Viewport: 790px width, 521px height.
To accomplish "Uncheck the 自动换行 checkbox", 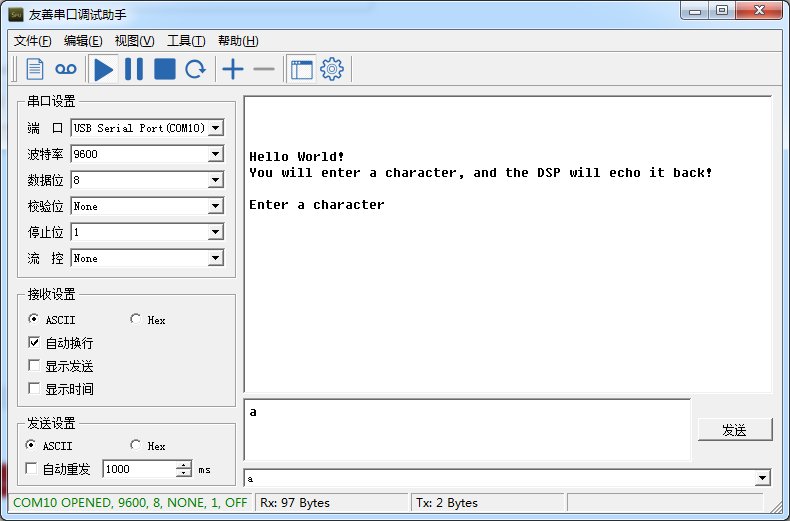I will click(x=34, y=343).
